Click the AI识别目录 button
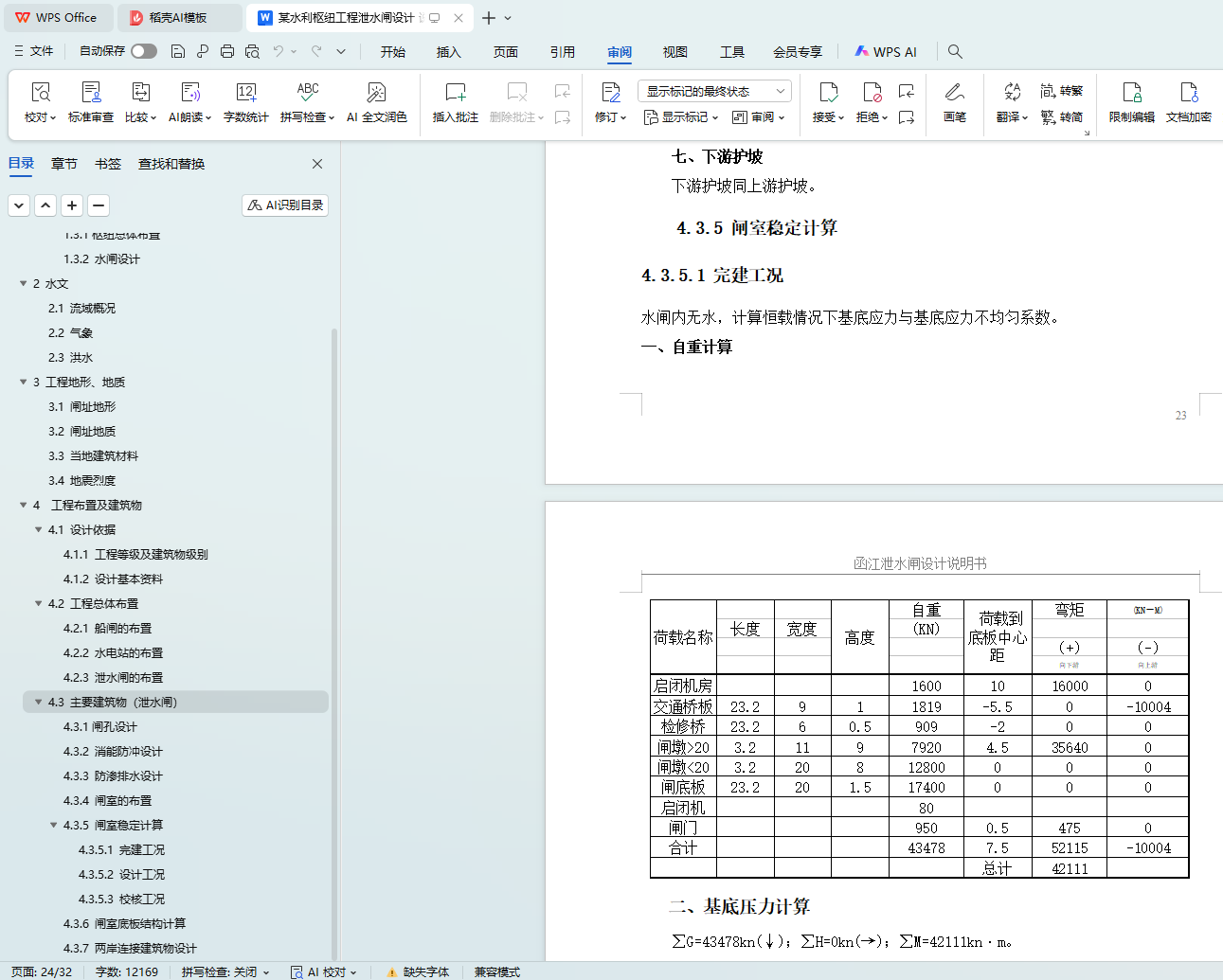Viewport: 1223px width, 980px height. pos(285,205)
